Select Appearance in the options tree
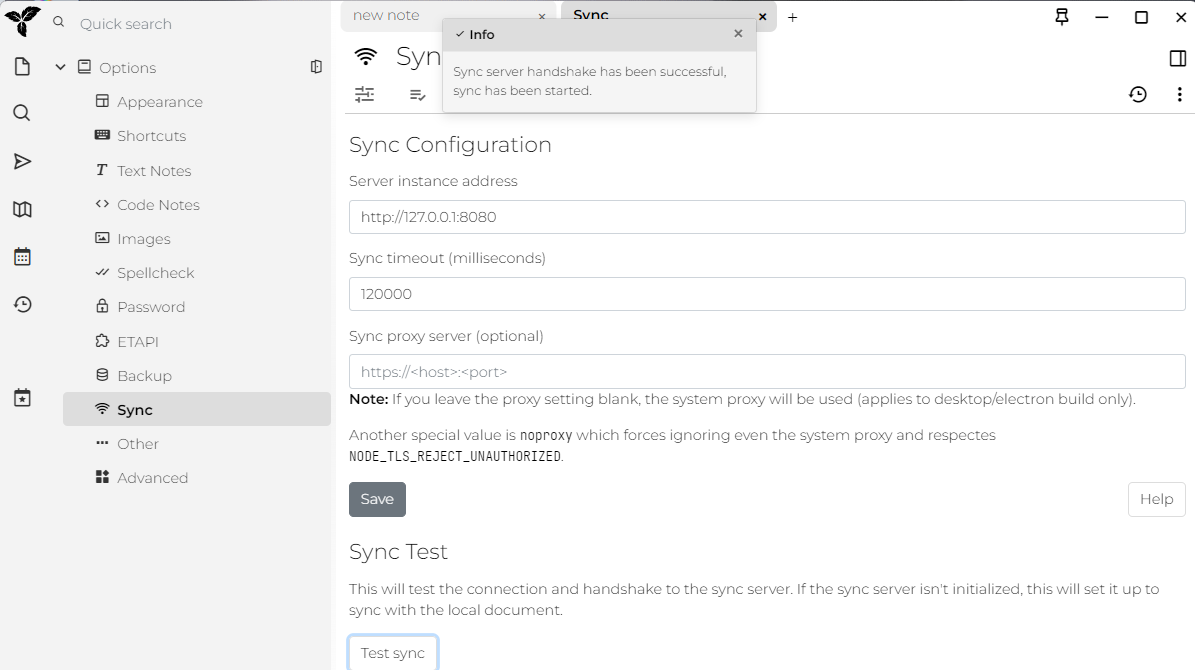1195x670 pixels. click(159, 102)
